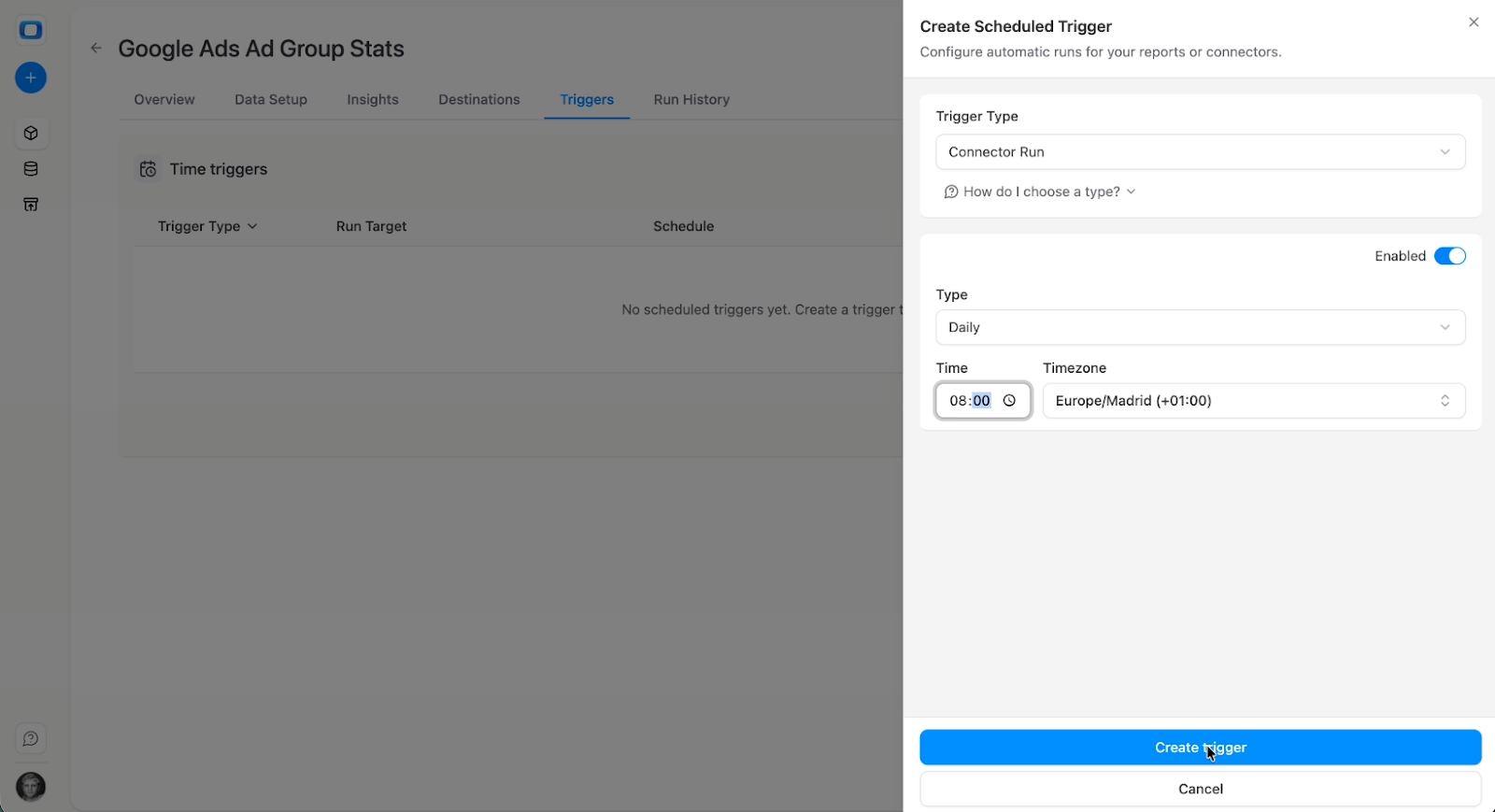Open the Europe/Madrid timezone selector
The width and height of the screenshot is (1495, 812).
pyautogui.click(x=1254, y=401)
